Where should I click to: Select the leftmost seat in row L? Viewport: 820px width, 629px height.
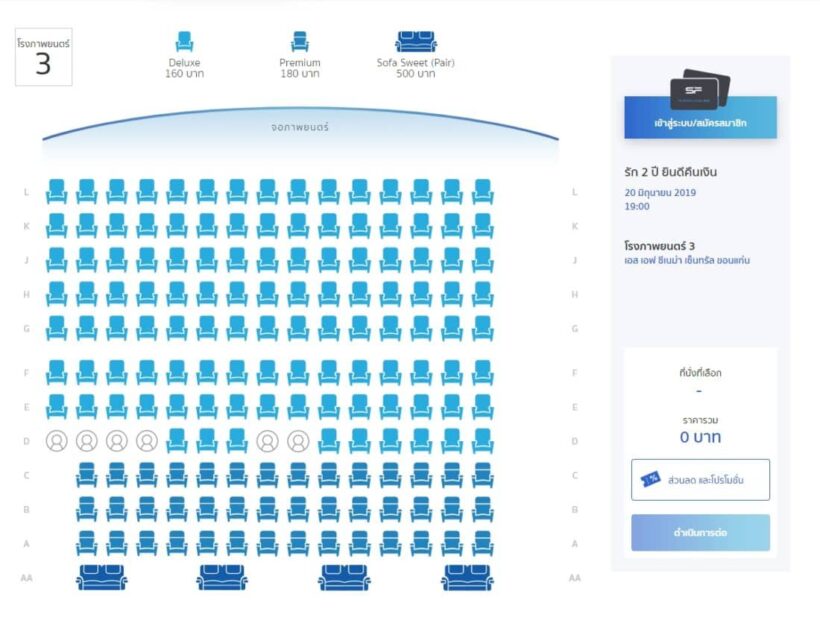(56, 191)
